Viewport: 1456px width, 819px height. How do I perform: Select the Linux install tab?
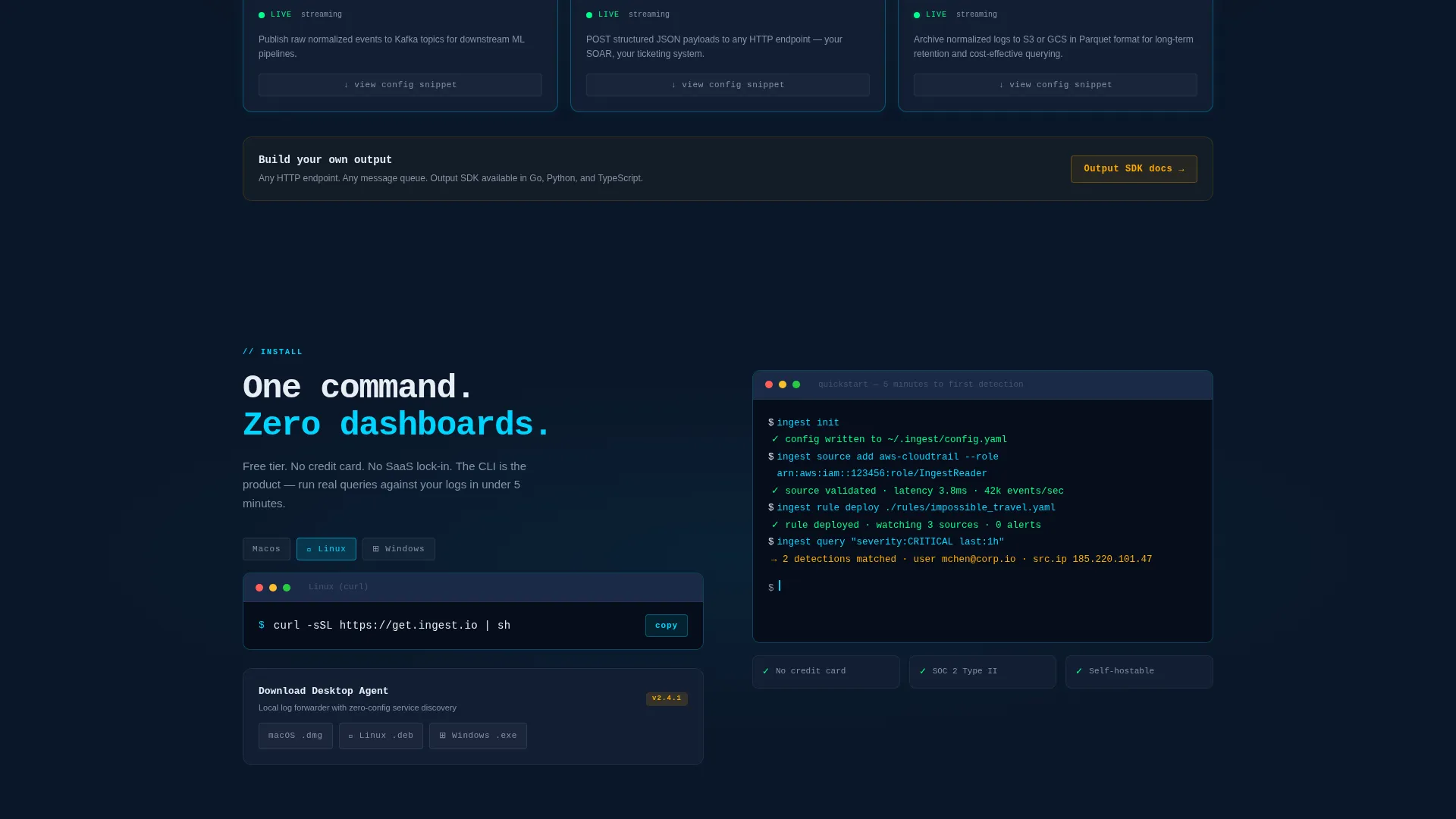[x=326, y=549]
